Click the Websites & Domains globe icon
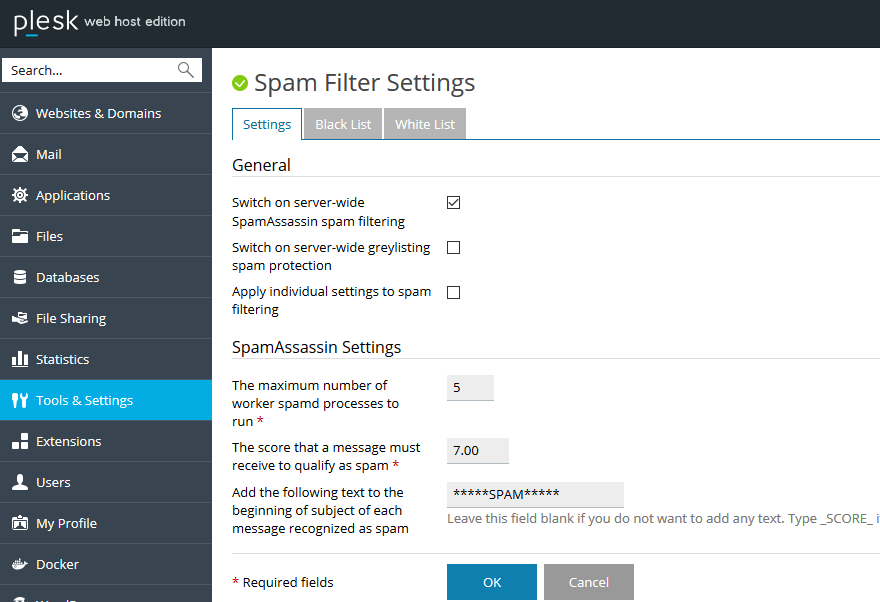The width and height of the screenshot is (880, 602). pyautogui.click(x=20, y=113)
